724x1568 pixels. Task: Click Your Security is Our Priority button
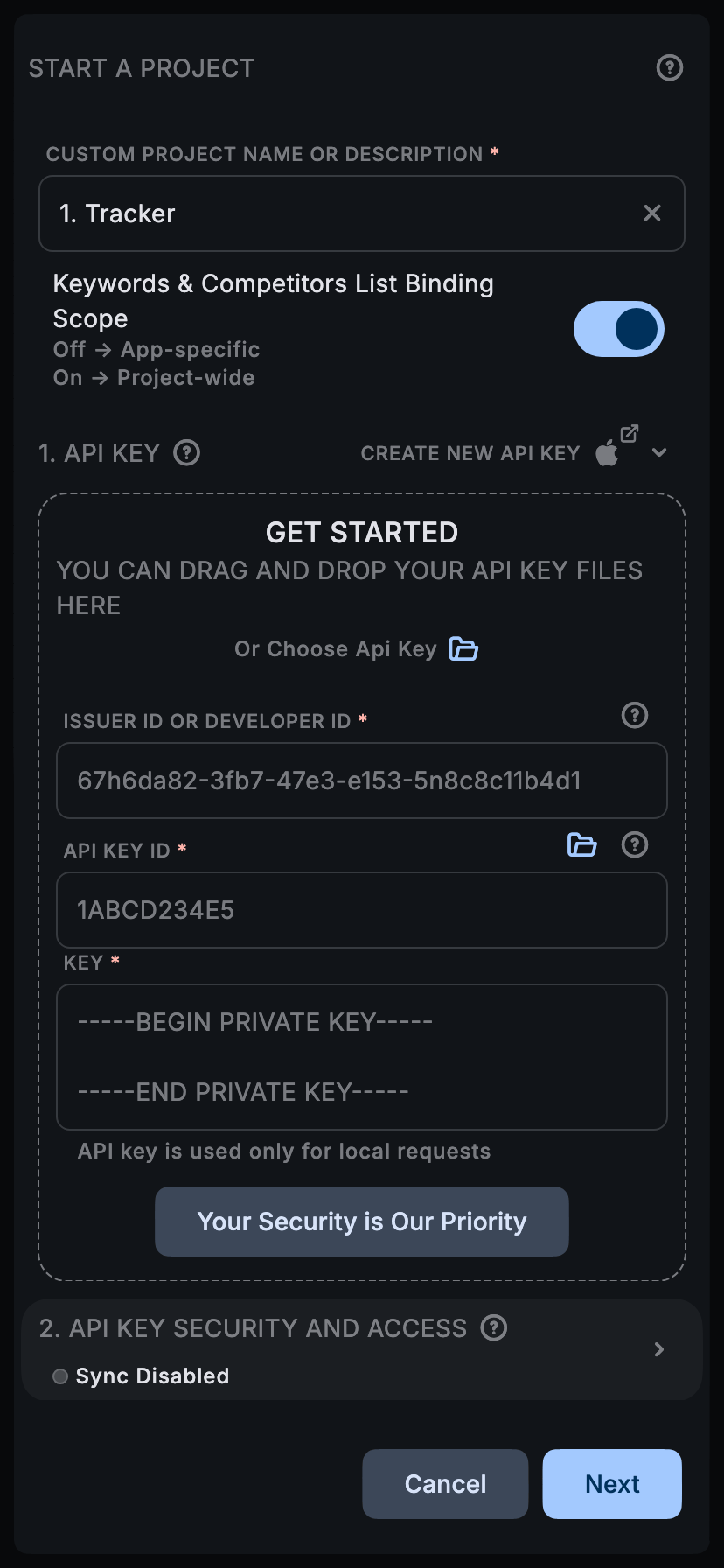tap(361, 1221)
